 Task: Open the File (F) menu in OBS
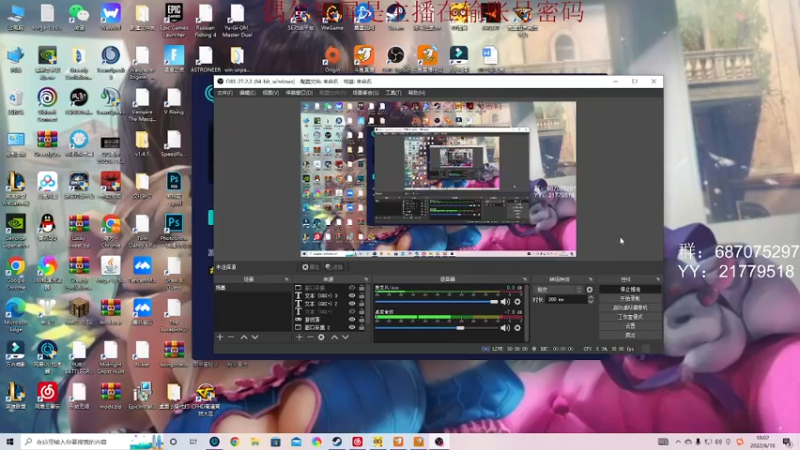click(x=224, y=93)
